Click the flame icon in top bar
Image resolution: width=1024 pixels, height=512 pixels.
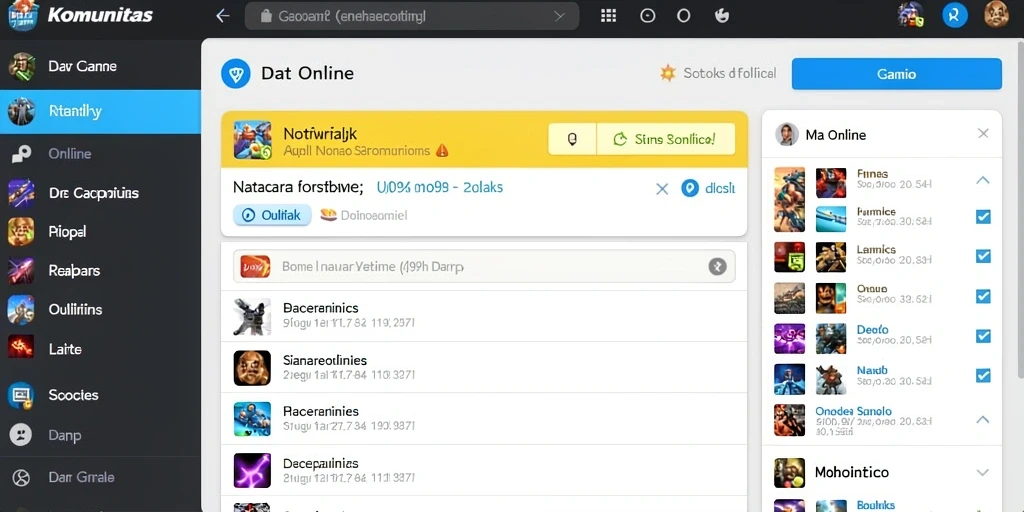point(722,16)
